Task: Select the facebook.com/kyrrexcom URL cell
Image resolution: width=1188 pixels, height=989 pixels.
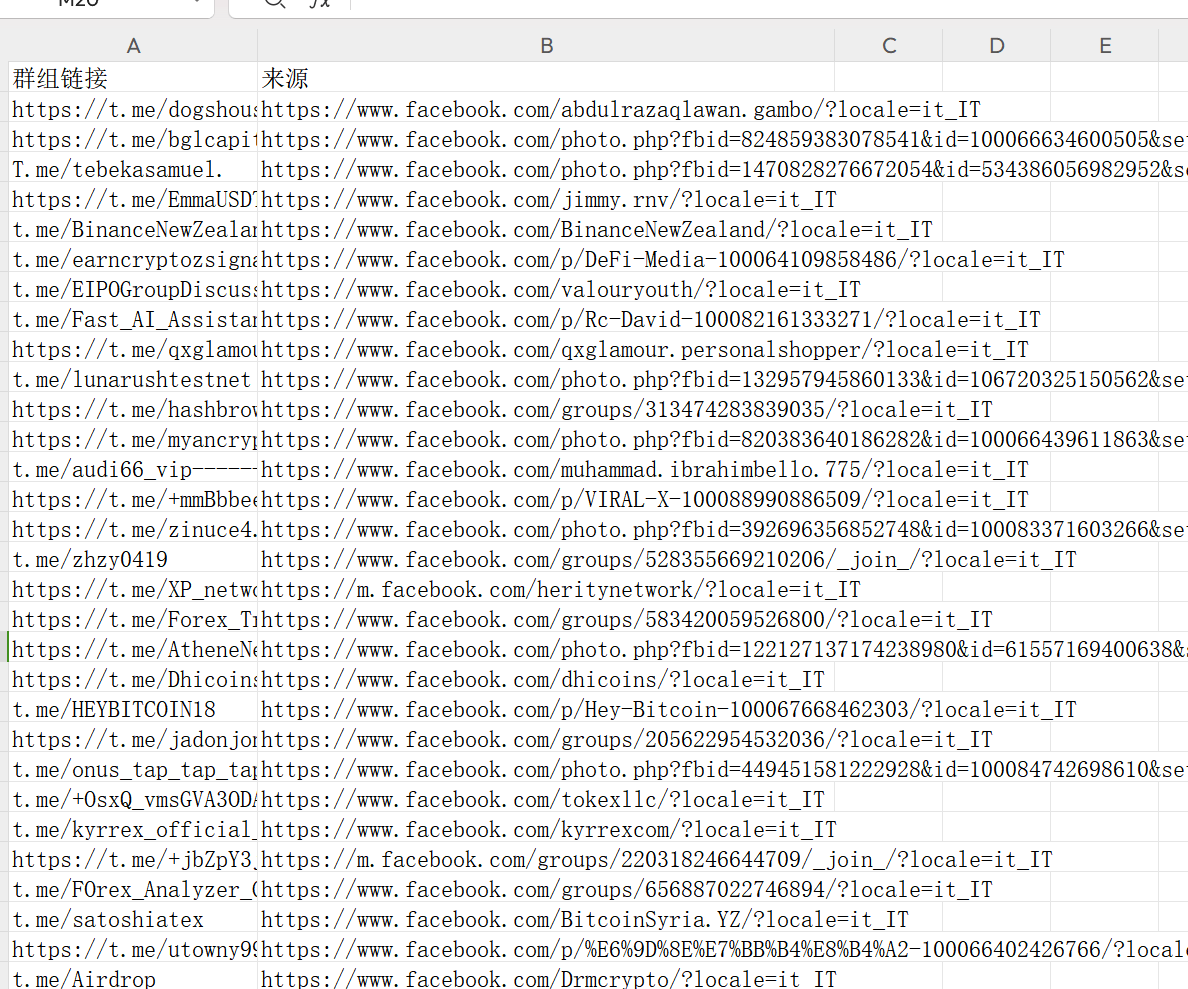Action: (546, 829)
